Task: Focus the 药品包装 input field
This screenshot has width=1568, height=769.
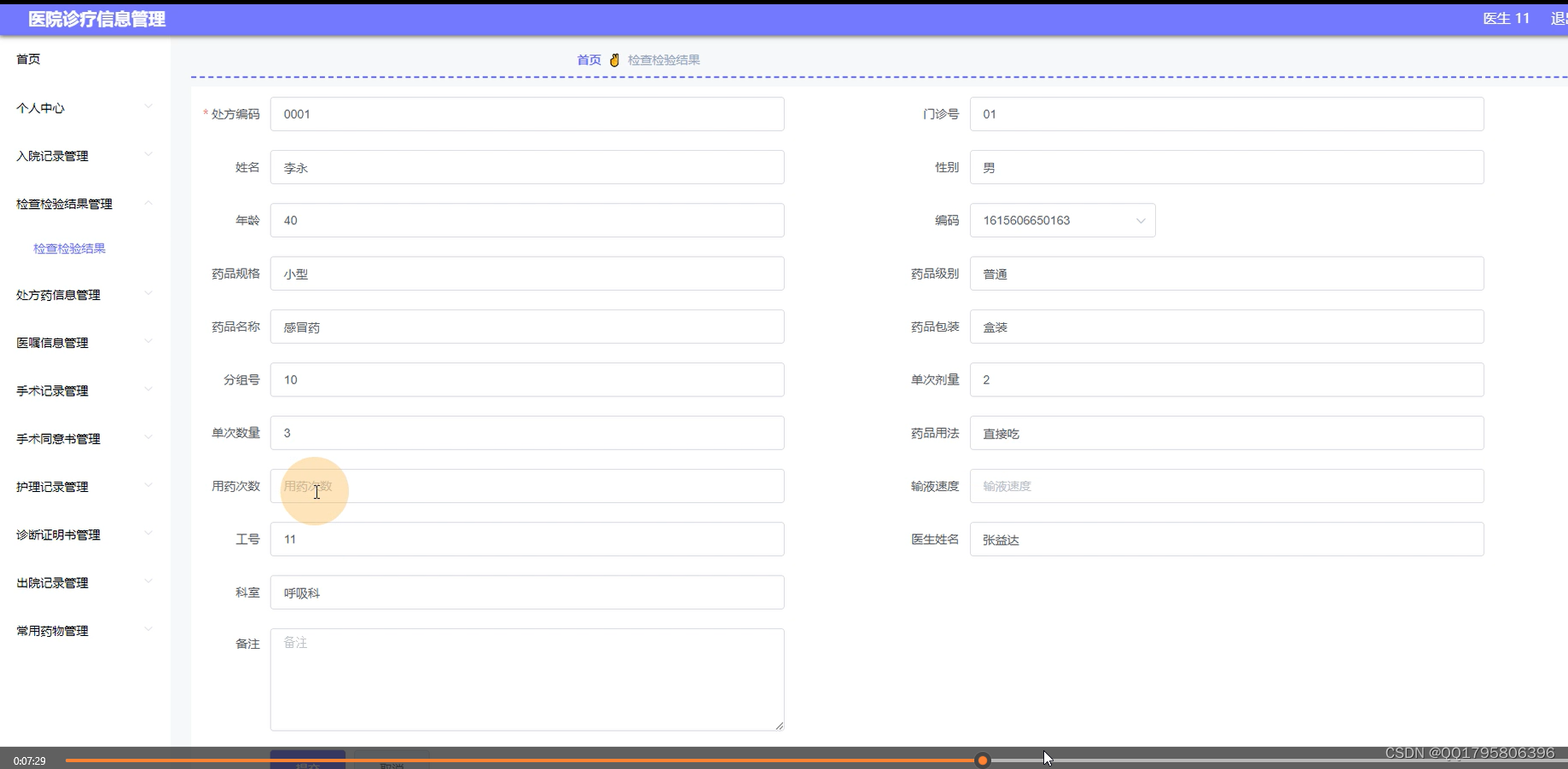Action: point(1227,327)
